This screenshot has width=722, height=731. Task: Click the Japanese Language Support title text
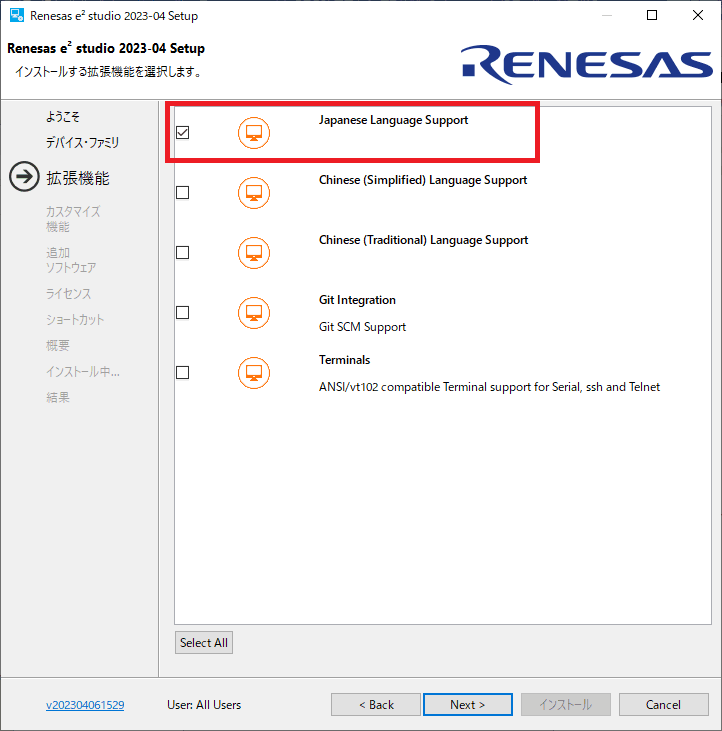click(x=393, y=120)
